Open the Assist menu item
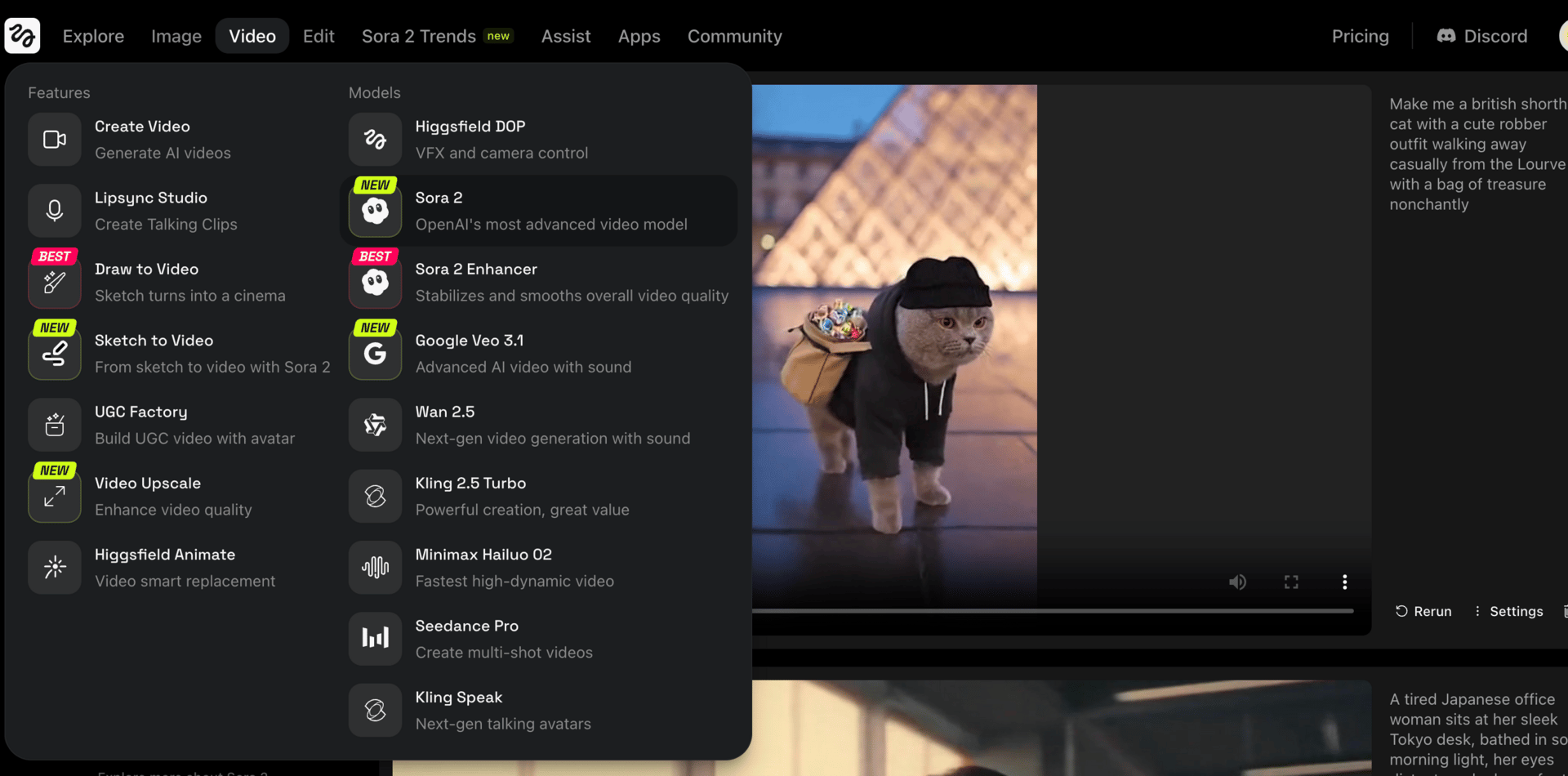Viewport: 1568px width, 776px height. (566, 36)
